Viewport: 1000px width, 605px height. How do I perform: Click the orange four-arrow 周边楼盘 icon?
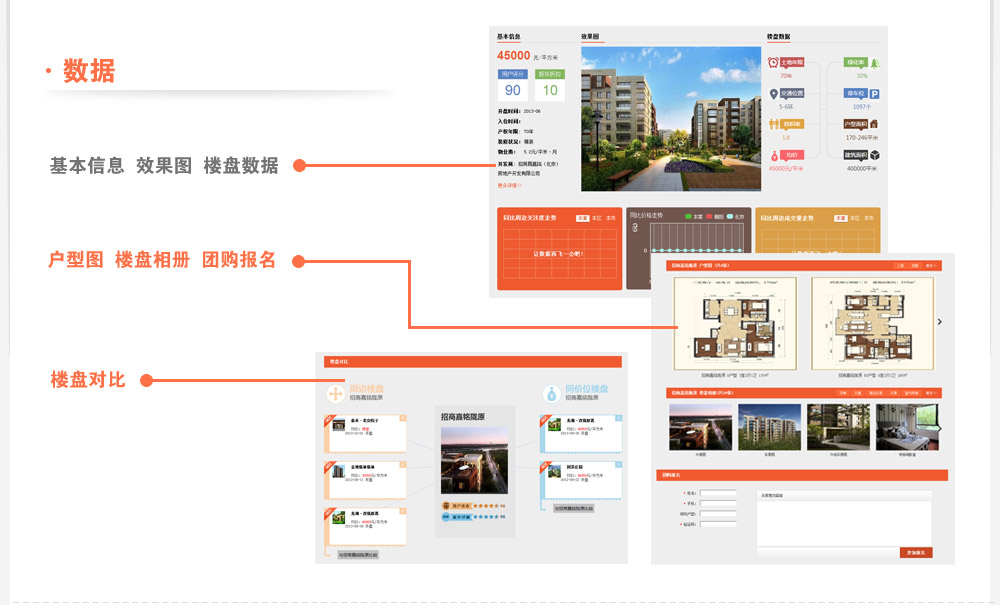pos(335,393)
